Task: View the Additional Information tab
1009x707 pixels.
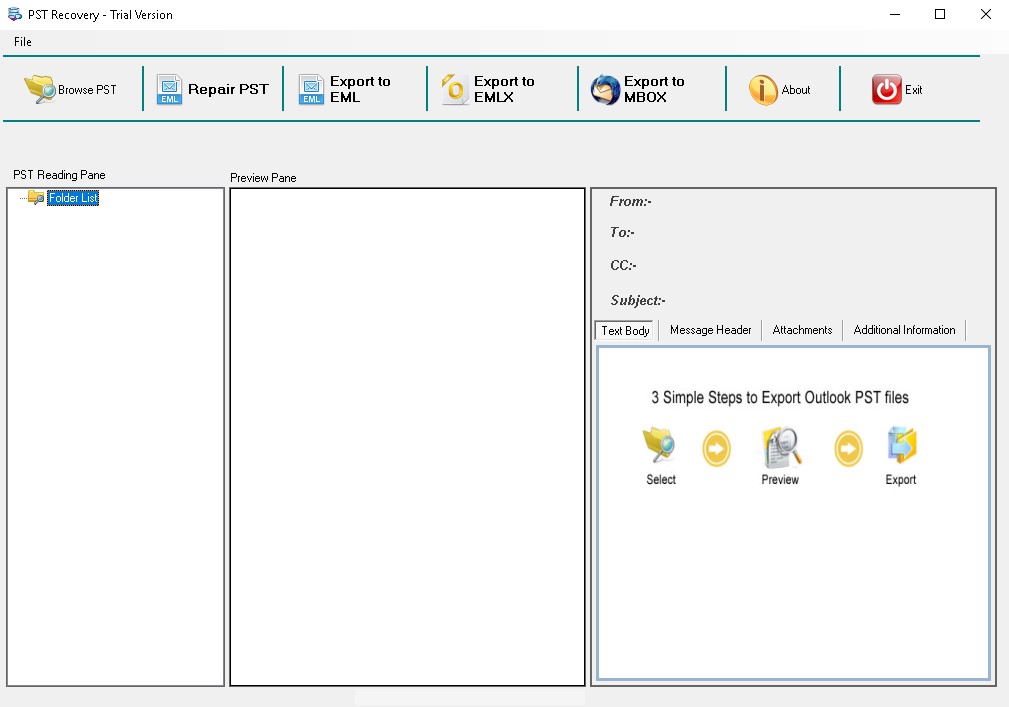Action: (x=903, y=329)
